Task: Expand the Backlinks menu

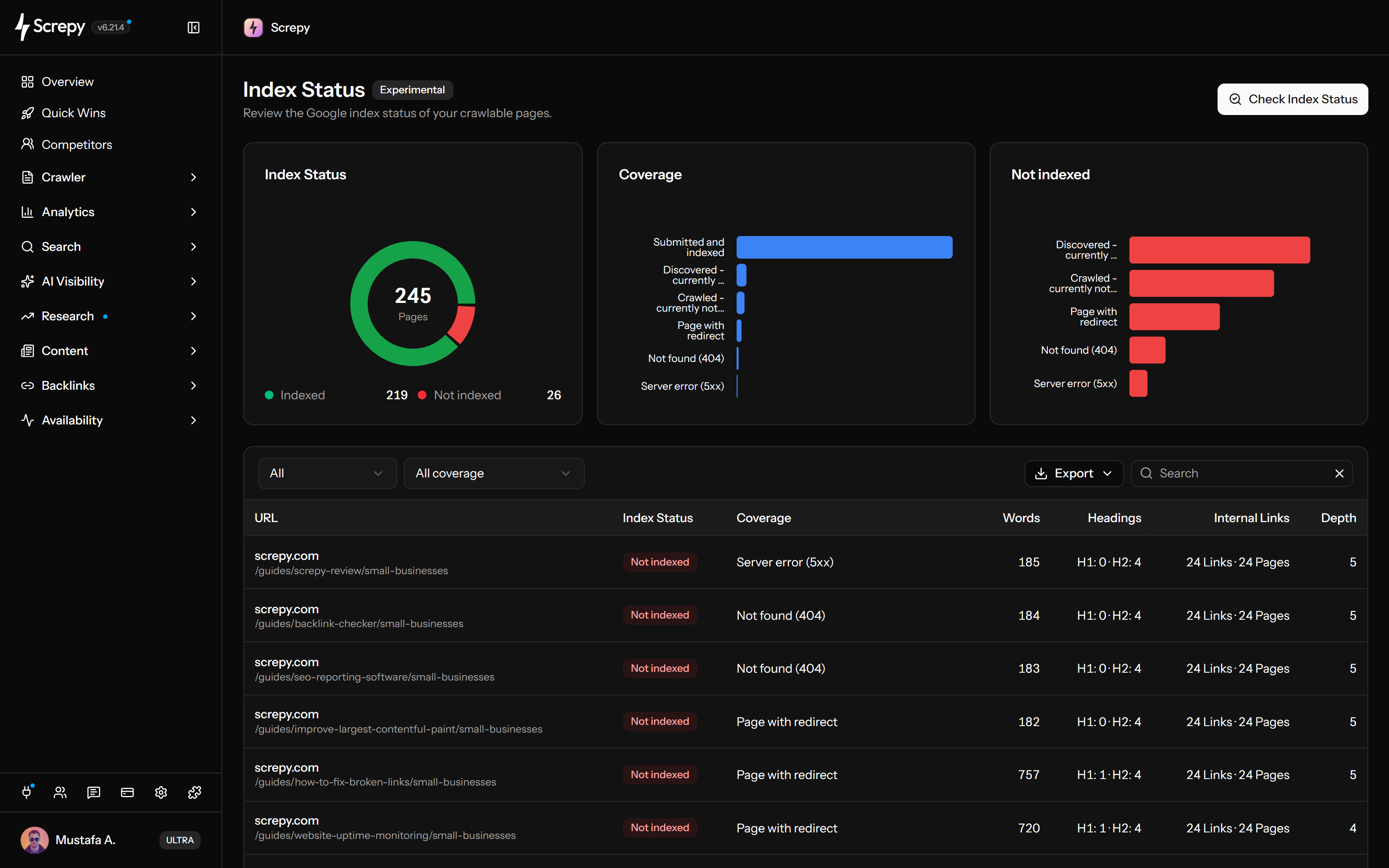Action: coord(111,386)
